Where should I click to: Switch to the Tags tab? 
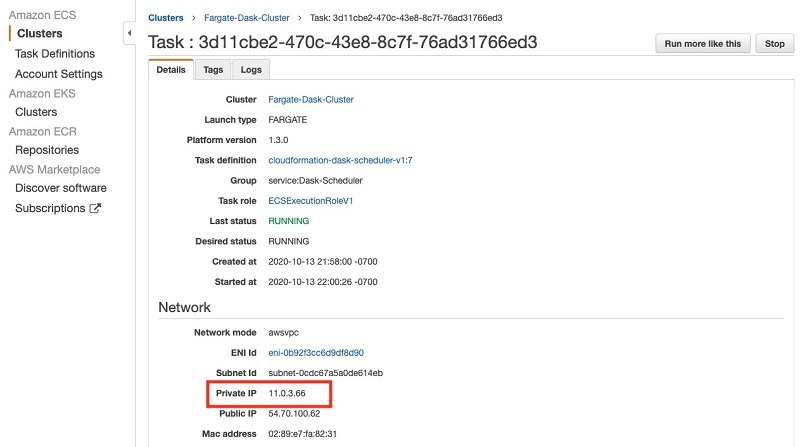pos(213,70)
